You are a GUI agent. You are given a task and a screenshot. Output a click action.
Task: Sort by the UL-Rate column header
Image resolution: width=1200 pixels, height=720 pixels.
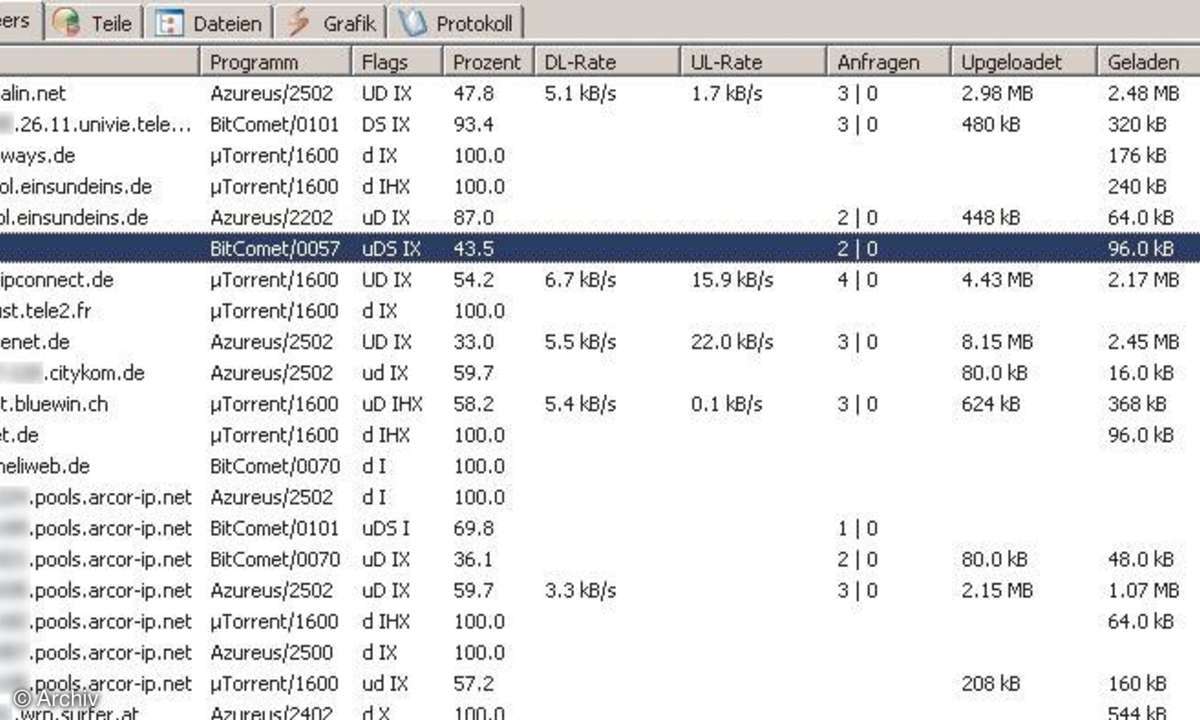tap(753, 62)
